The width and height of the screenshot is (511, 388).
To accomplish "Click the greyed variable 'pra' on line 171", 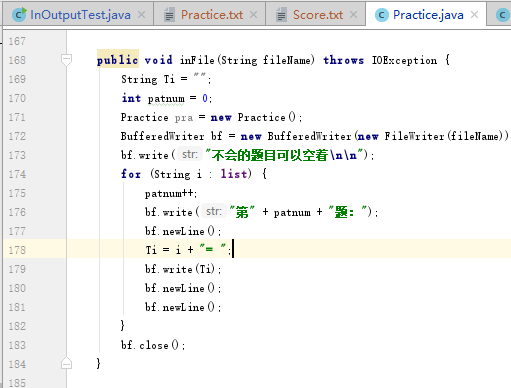I will [x=184, y=118].
